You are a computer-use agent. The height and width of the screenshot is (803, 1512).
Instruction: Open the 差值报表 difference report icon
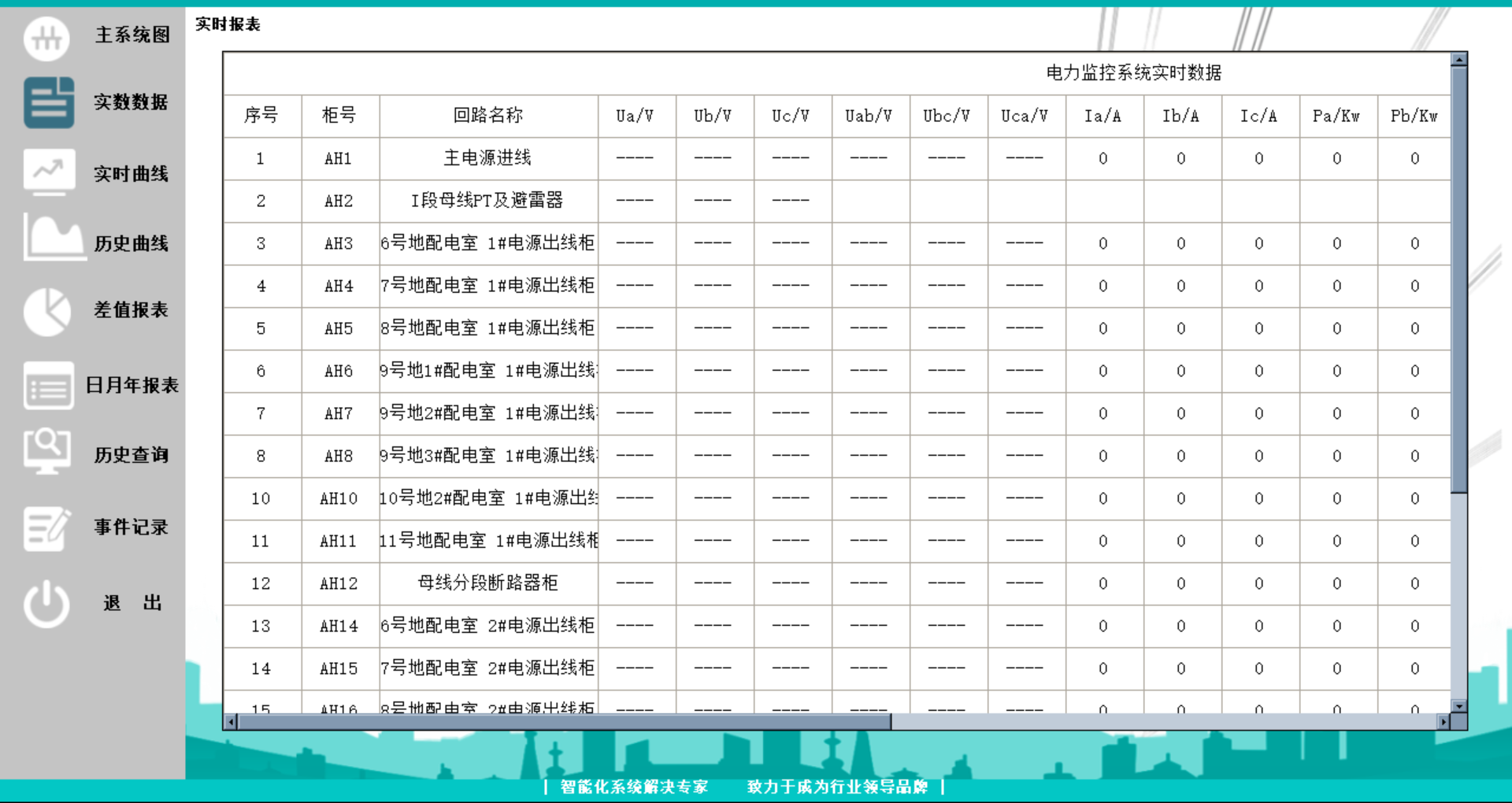pos(46,310)
